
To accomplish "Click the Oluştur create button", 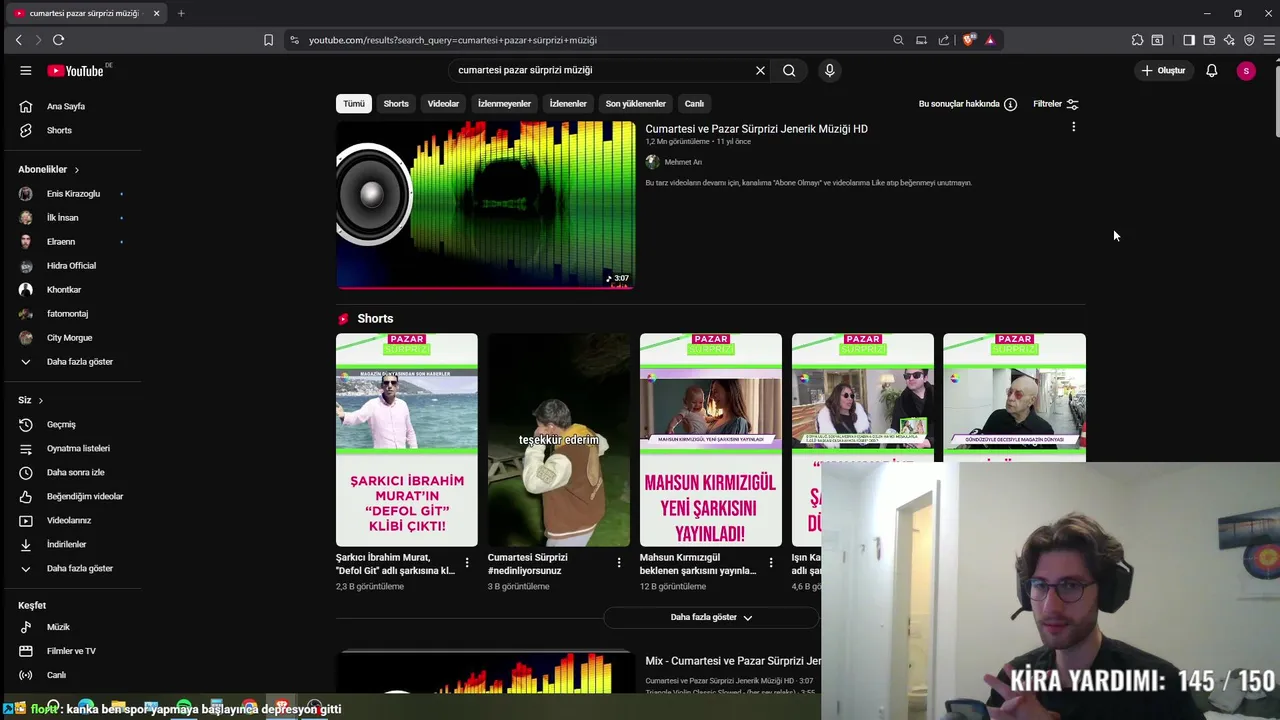I will 1163,70.
